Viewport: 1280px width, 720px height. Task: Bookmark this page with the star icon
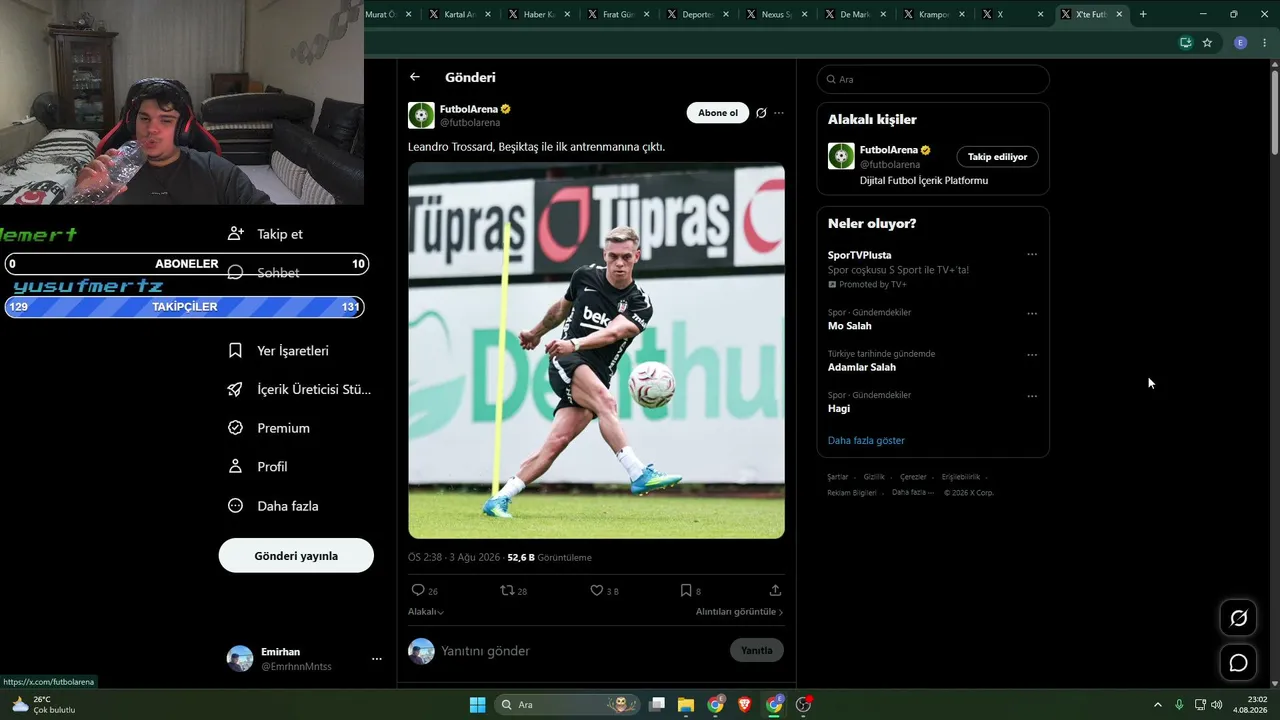click(x=1207, y=43)
